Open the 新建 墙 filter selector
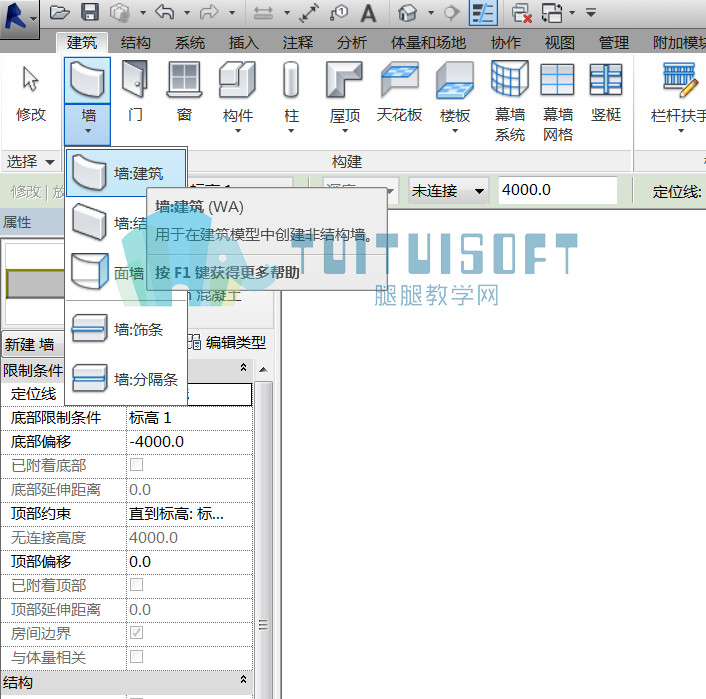 (x=32, y=345)
